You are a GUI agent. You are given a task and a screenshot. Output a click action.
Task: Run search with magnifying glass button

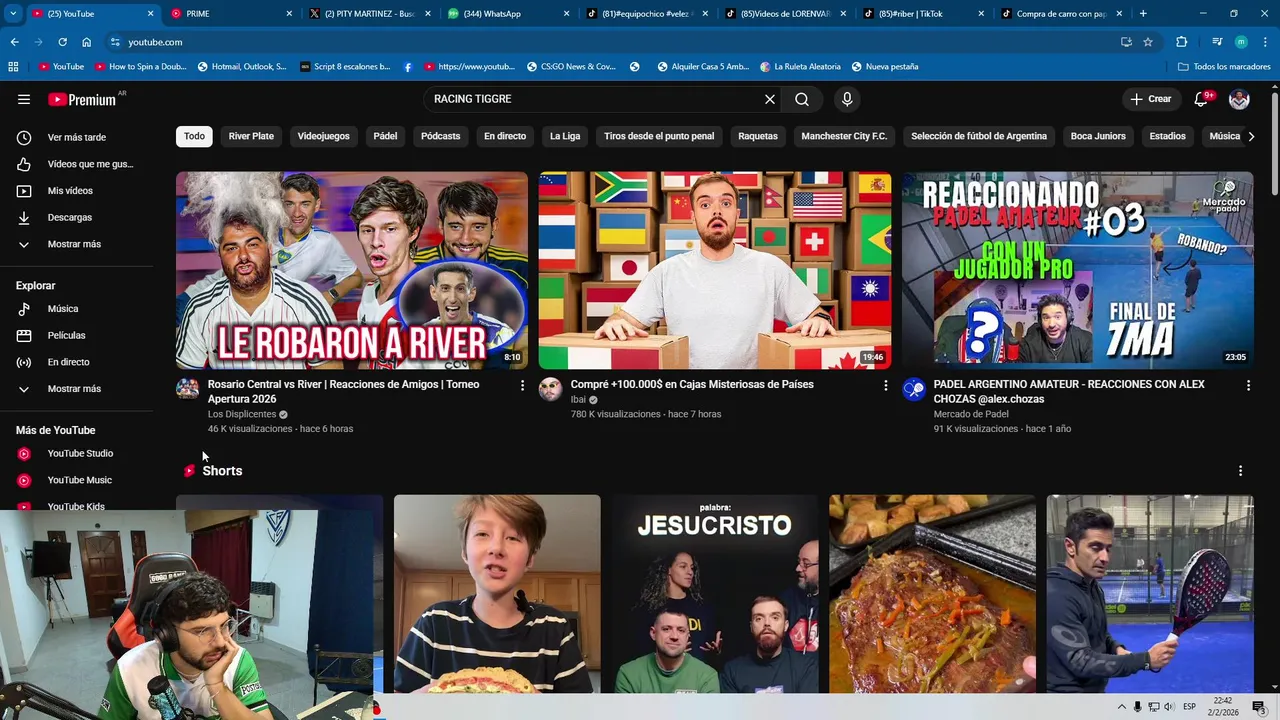point(802,99)
